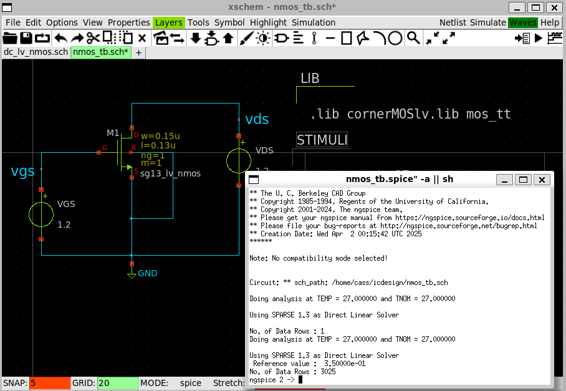Switch to dc_lv_nmos.sch tab
The width and height of the screenshot is (566, 391).
pyautogui.click(x=36, y=52)
